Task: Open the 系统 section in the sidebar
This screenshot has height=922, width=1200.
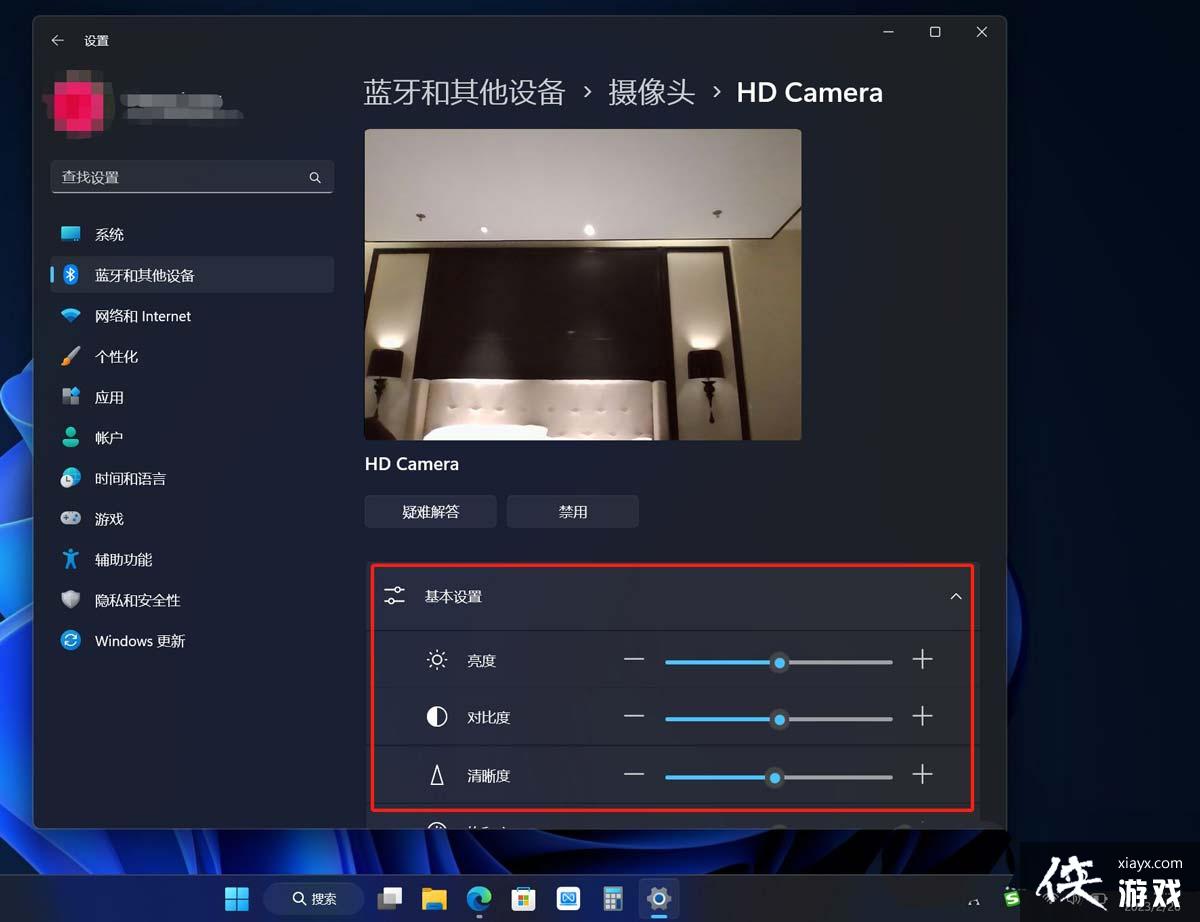Action: coord(110,234)
